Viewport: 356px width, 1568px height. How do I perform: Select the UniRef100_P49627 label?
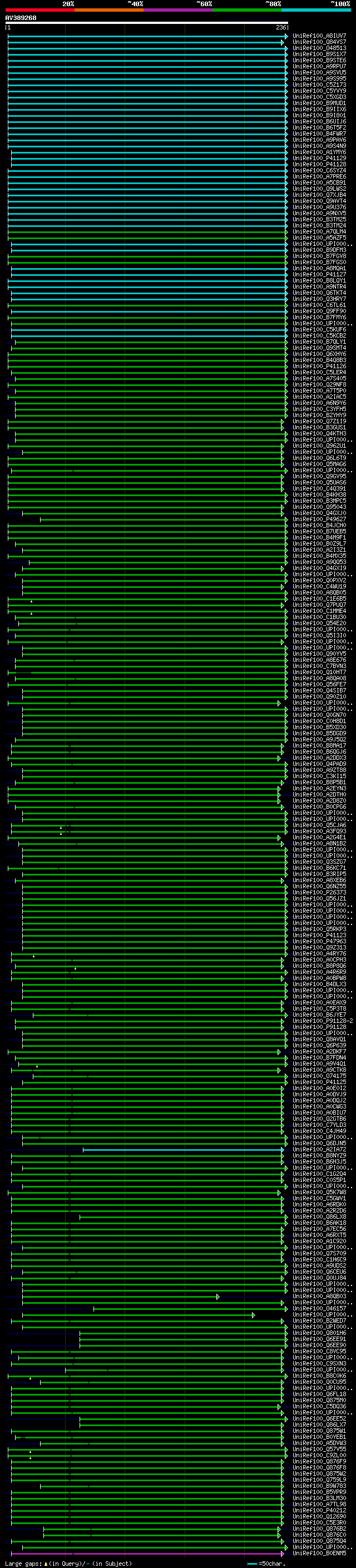click(x=319, y=519)
